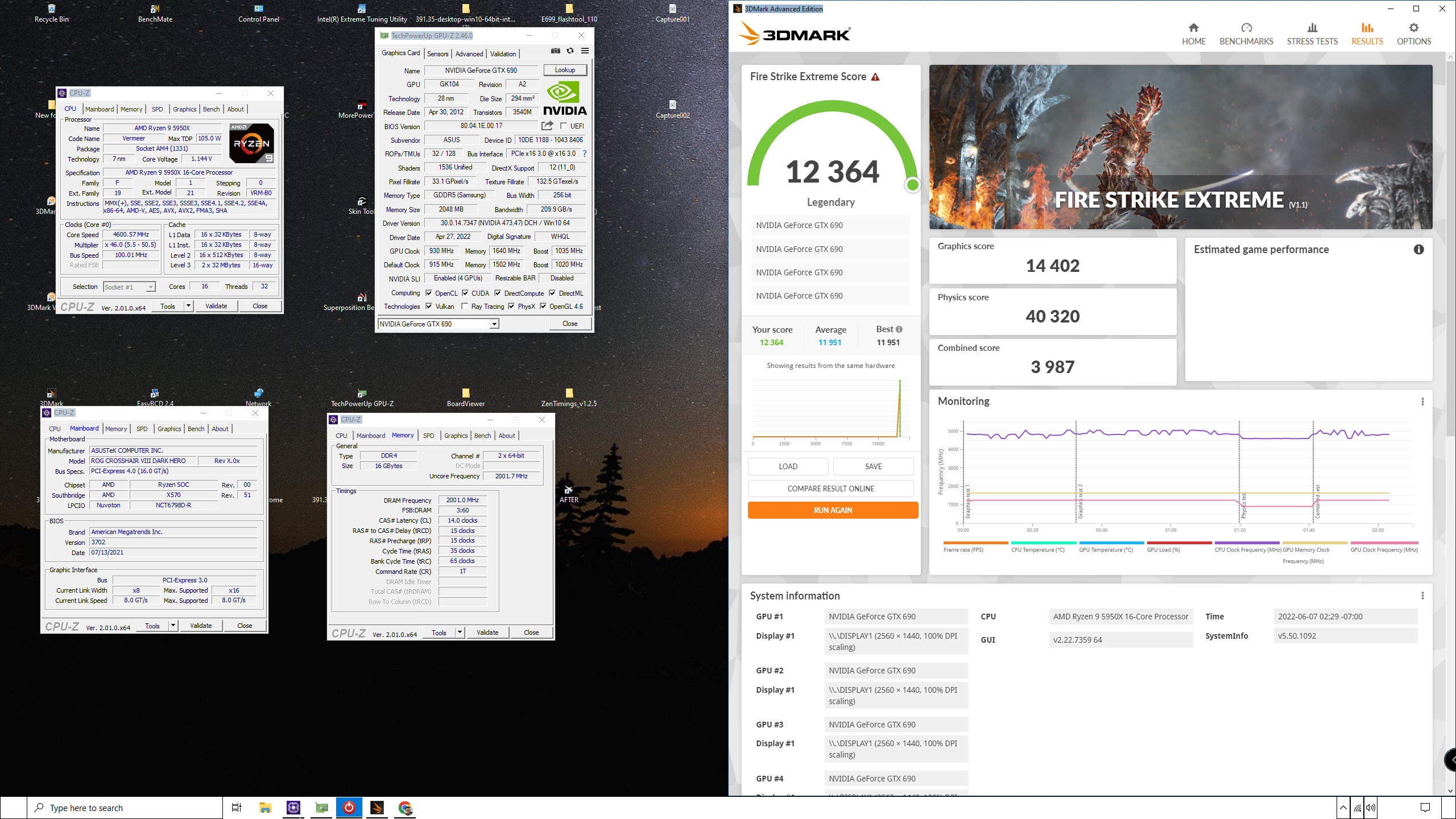Toggle DirectML checkbox in GPU-Z

552,293
